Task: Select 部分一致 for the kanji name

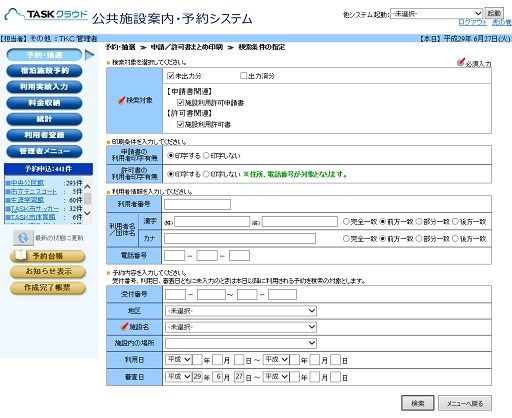Action: pos(419,221)
